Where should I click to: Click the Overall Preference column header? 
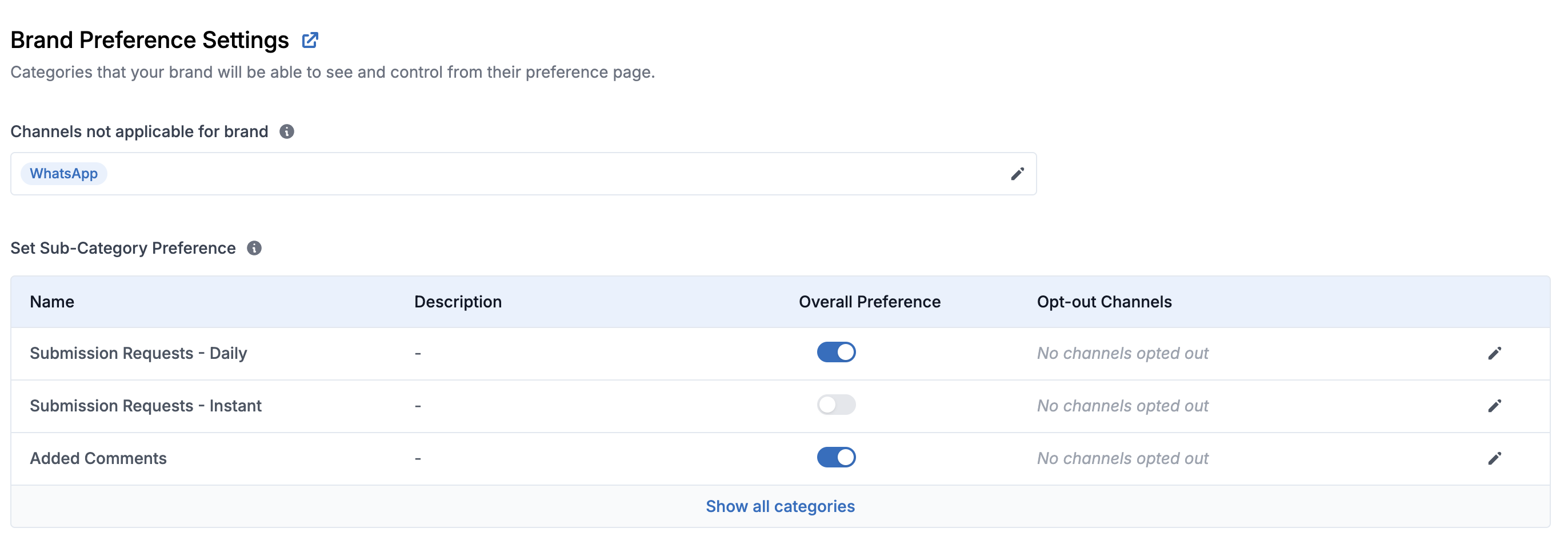pyautogui.click(x=869, y=302)
